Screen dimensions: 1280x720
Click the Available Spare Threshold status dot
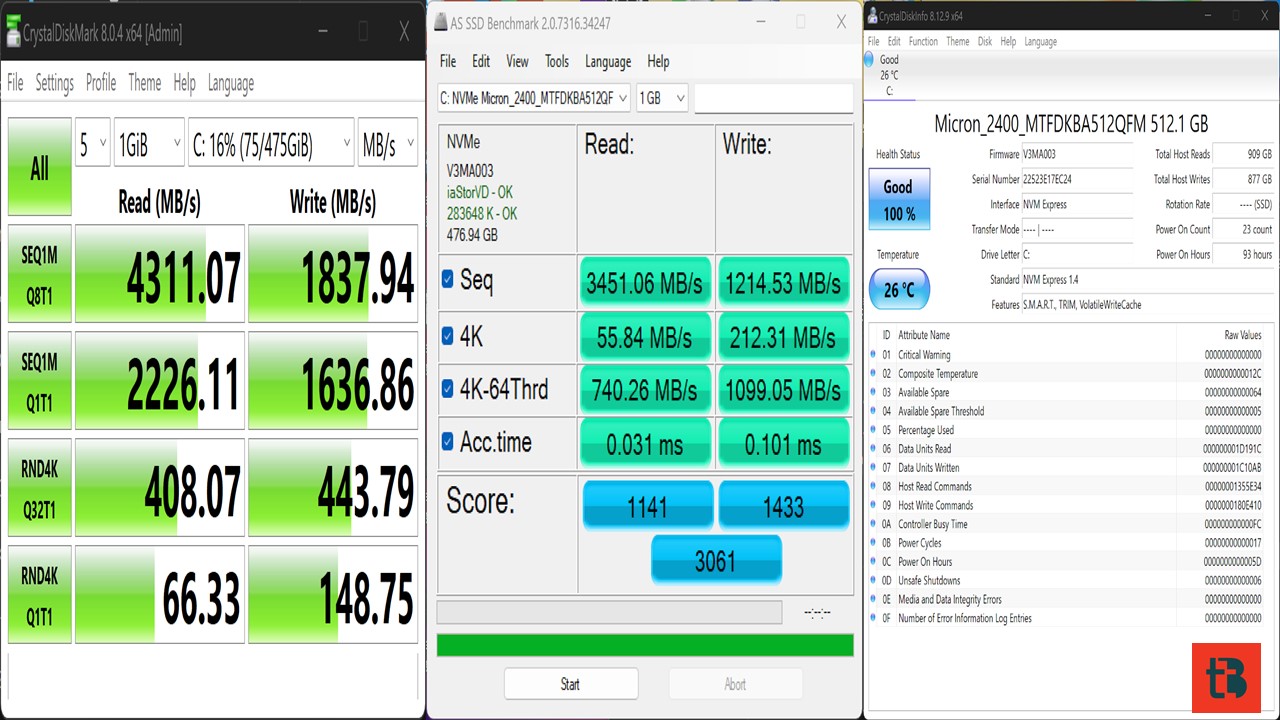coord(874,411)
